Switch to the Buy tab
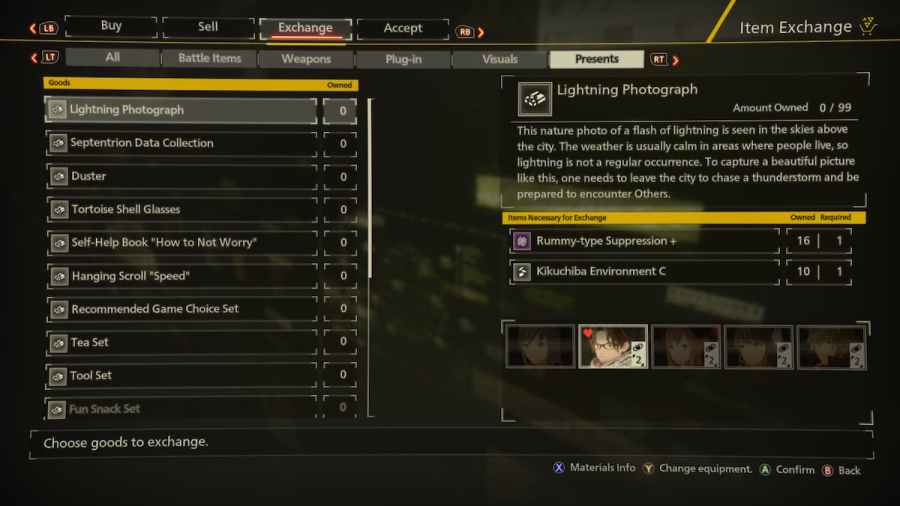 [x=111, y=26]
